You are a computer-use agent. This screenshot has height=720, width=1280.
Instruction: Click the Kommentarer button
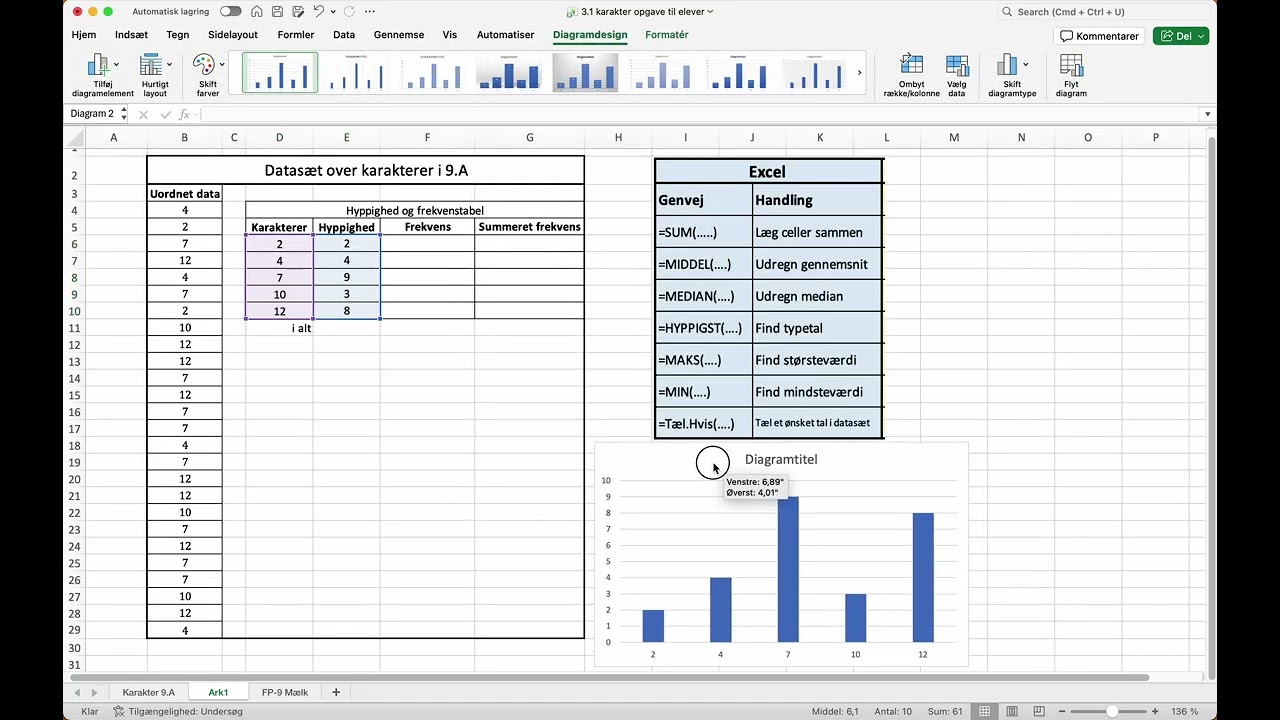(1100, 36)
